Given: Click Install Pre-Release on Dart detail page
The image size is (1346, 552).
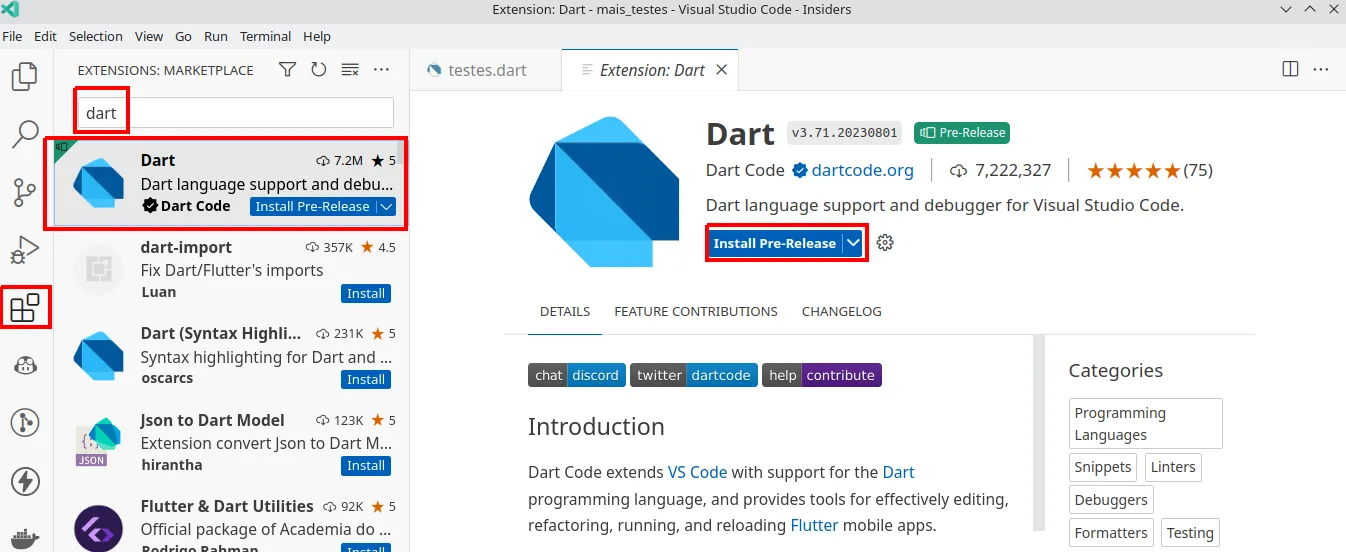Looking at the screenshot, I should (x=775, y=243).
